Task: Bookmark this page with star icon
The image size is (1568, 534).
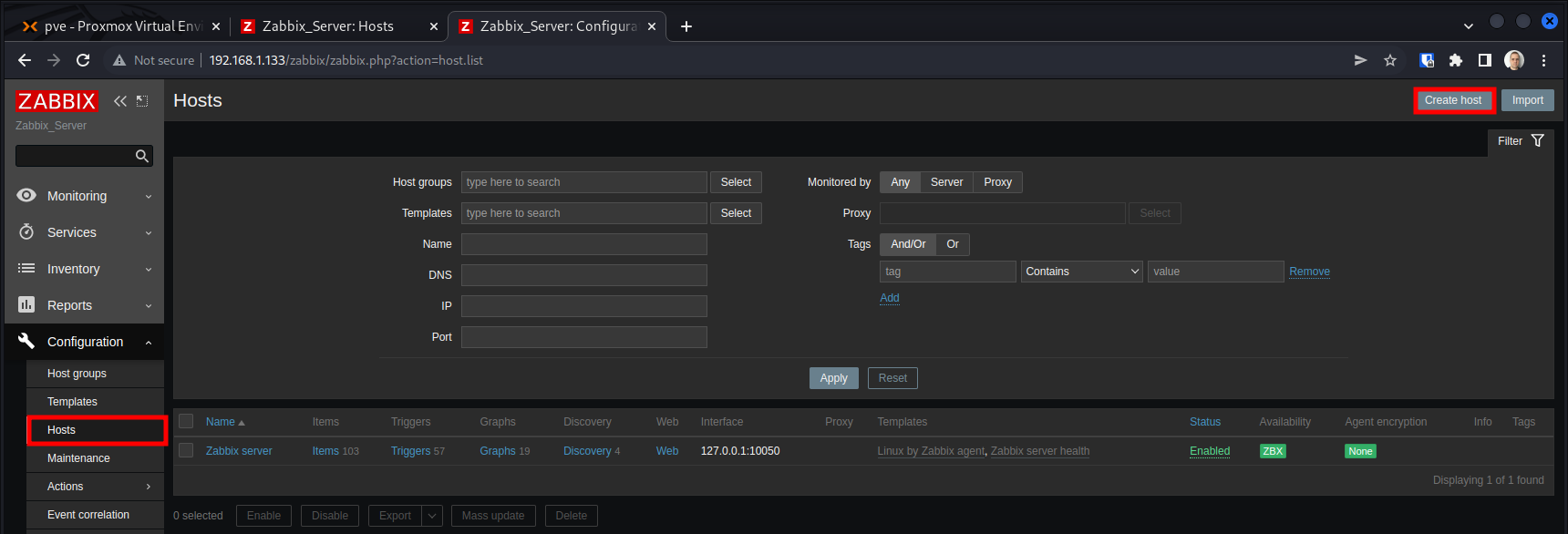Action: point(1390,60)
